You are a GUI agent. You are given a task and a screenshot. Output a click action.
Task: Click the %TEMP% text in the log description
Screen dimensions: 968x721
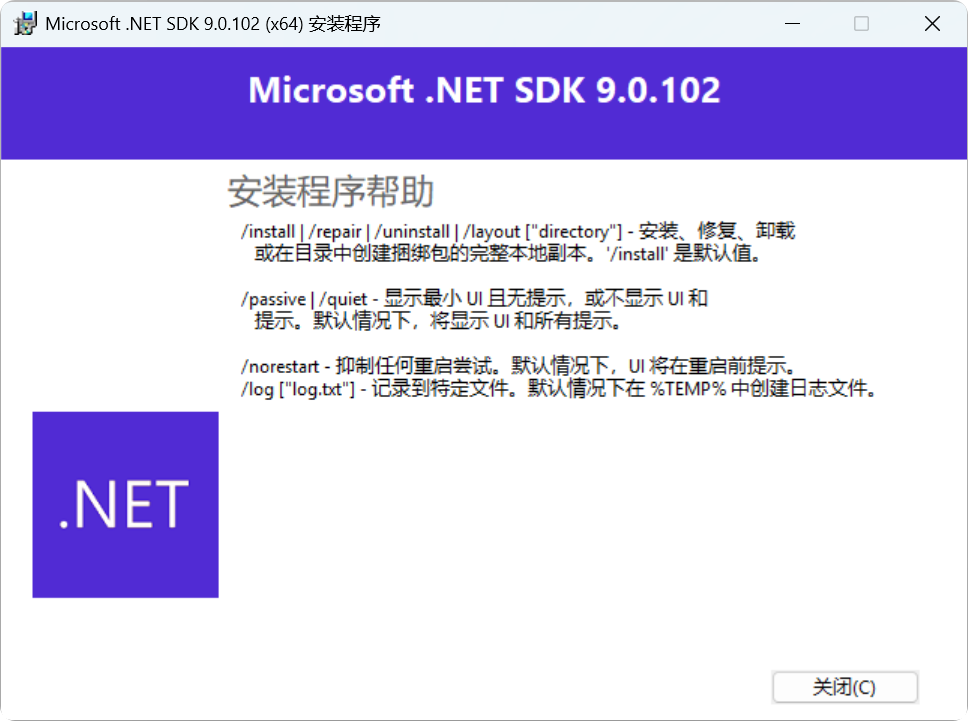tap(688, 389)
